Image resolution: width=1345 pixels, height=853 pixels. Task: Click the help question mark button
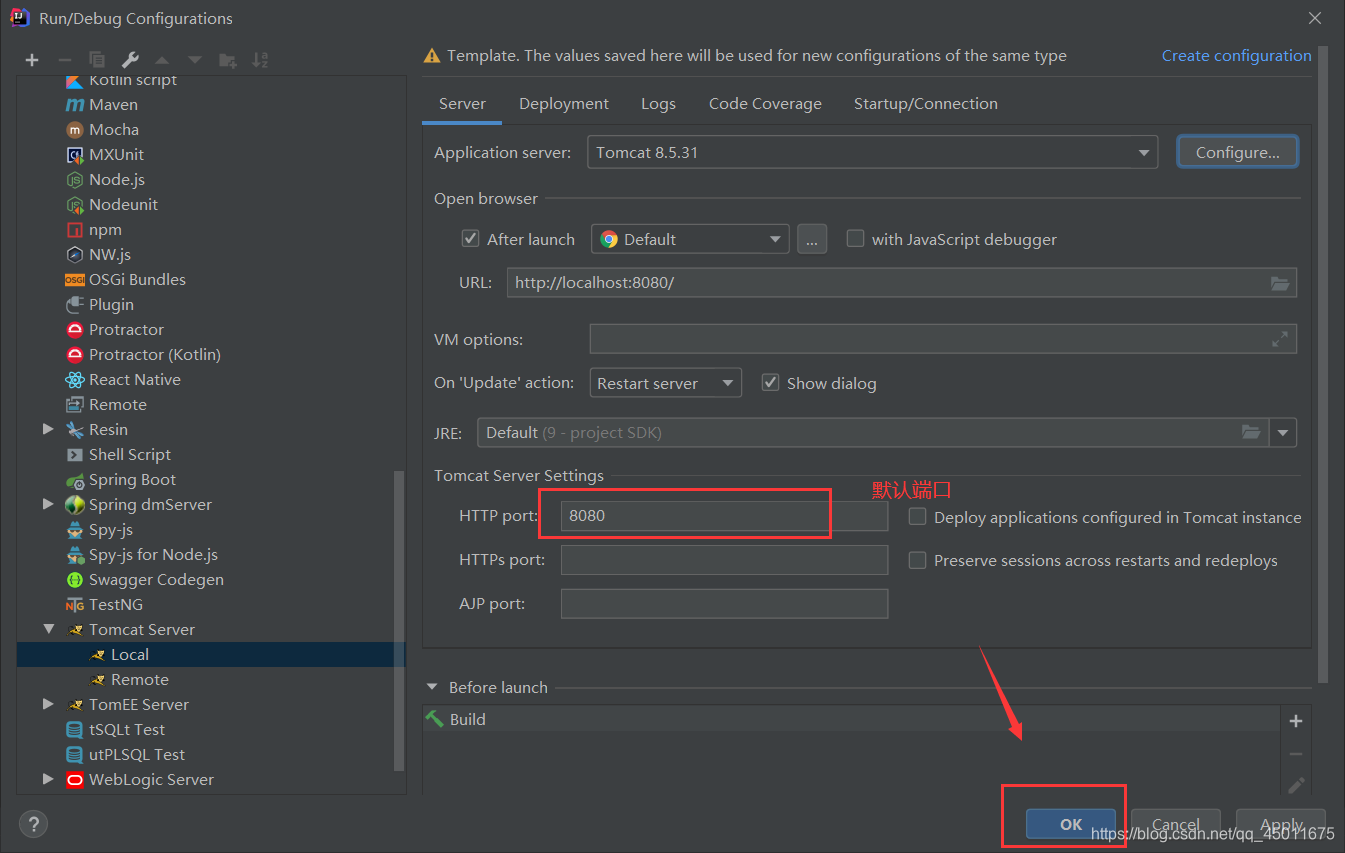[33, 824]
